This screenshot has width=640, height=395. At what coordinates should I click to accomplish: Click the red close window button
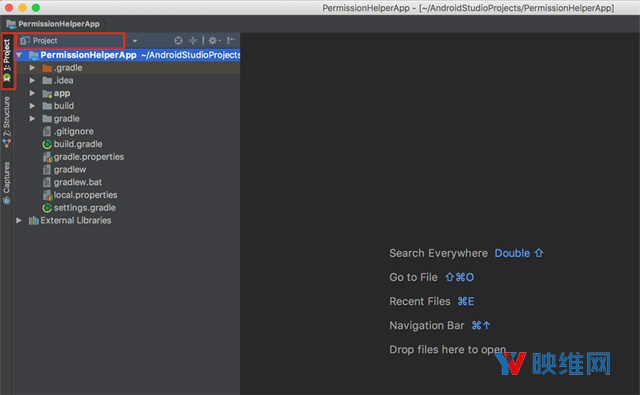coord(9,7)
